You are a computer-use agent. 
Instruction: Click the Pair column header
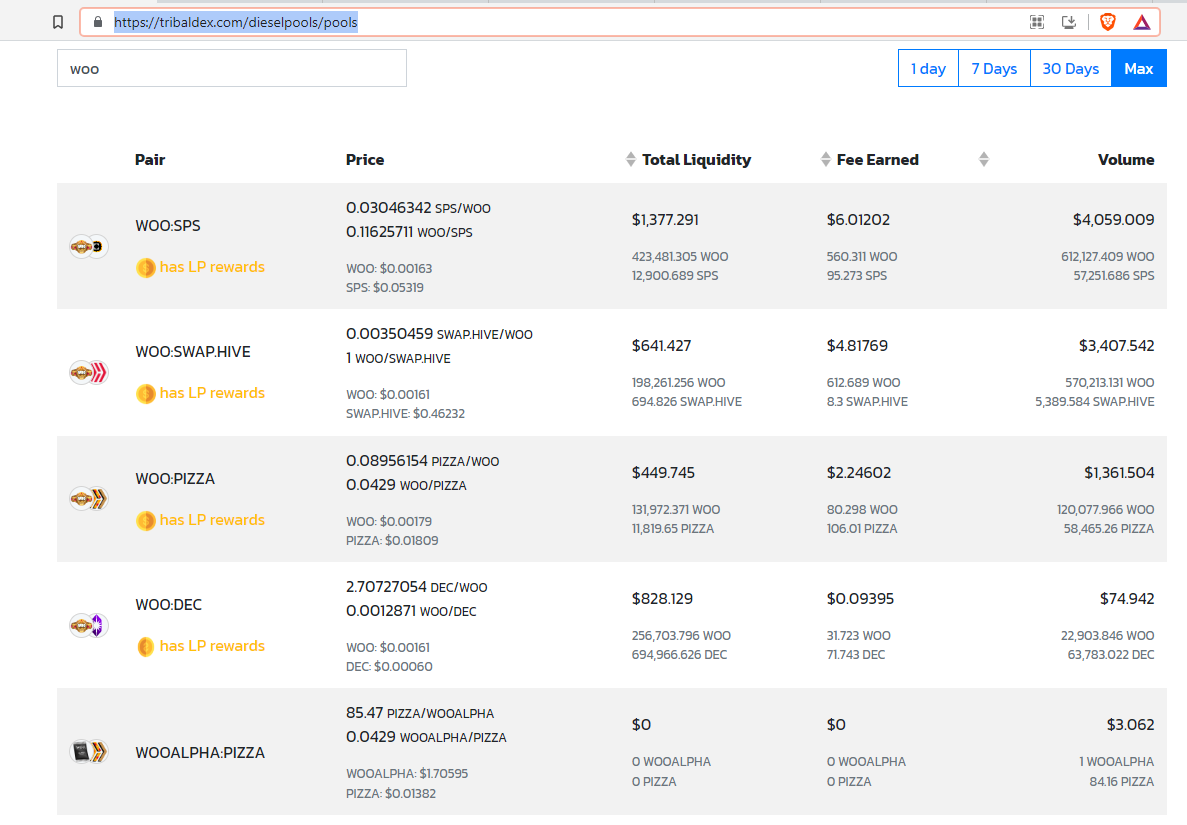point(150,160)
